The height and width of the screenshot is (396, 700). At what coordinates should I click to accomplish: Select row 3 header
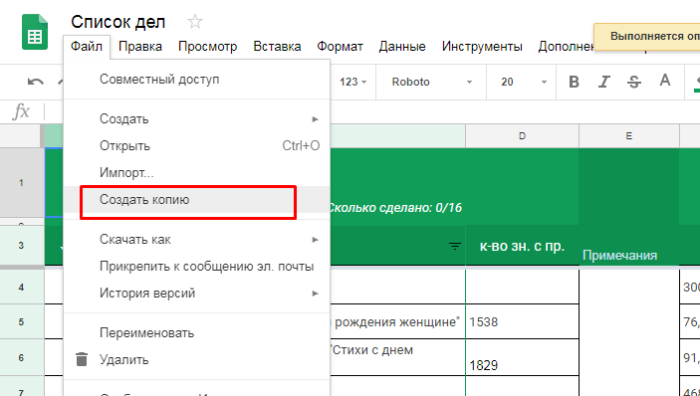click(x=22, y=246)
